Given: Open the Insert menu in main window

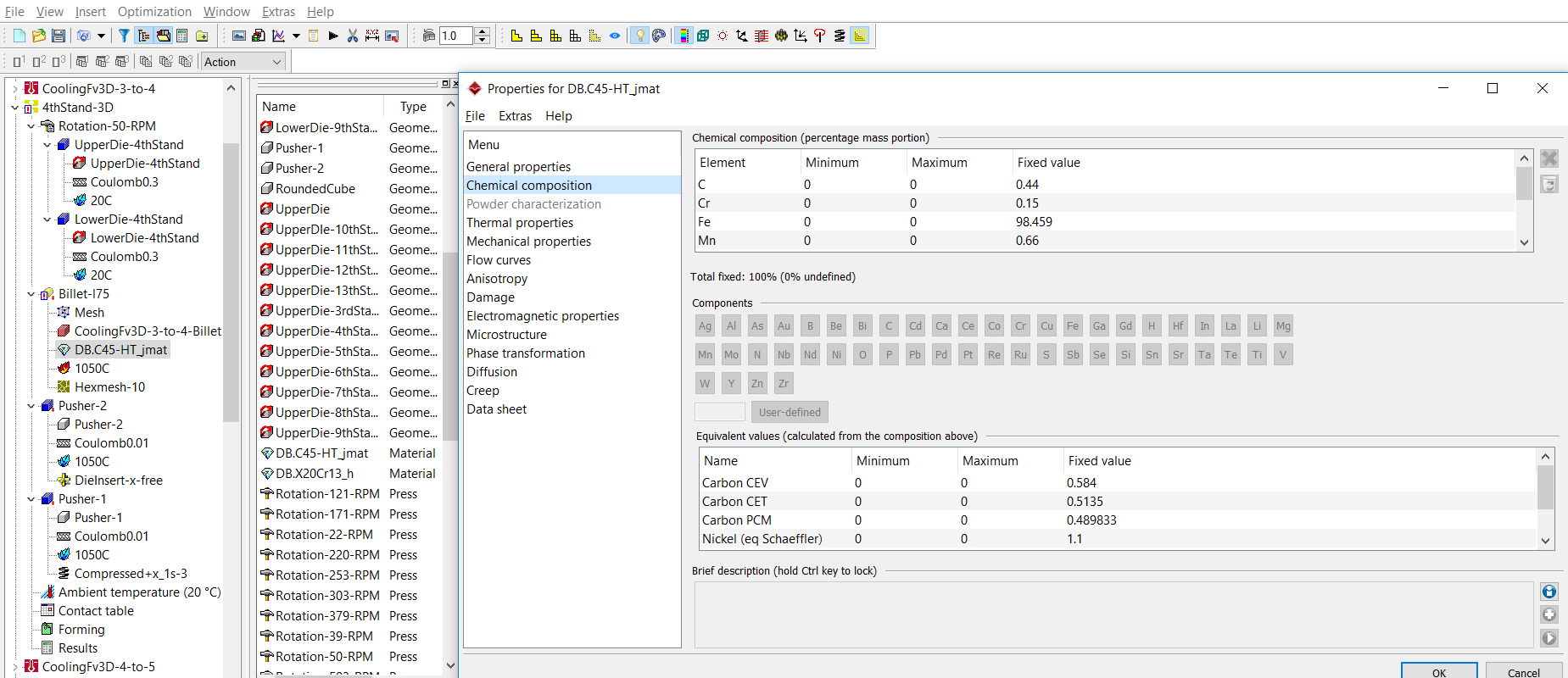Looking at the screenshot, I should [91, 12].
